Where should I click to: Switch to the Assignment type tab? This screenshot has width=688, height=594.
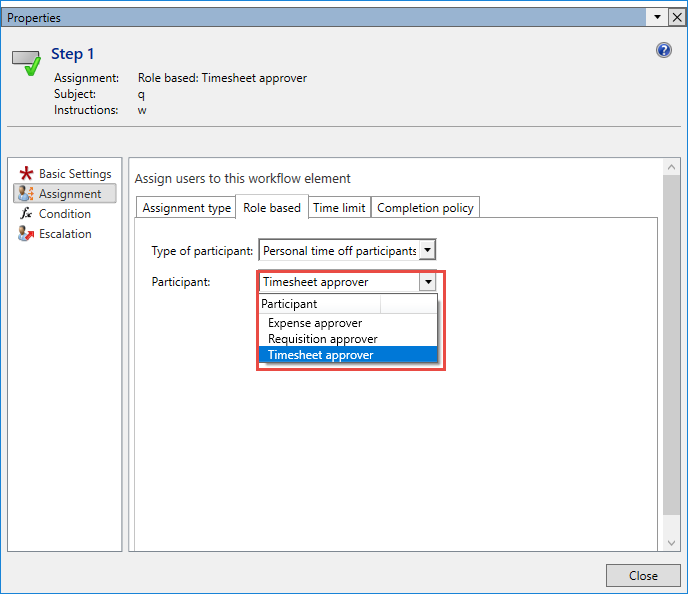click(x=186, y=208)
